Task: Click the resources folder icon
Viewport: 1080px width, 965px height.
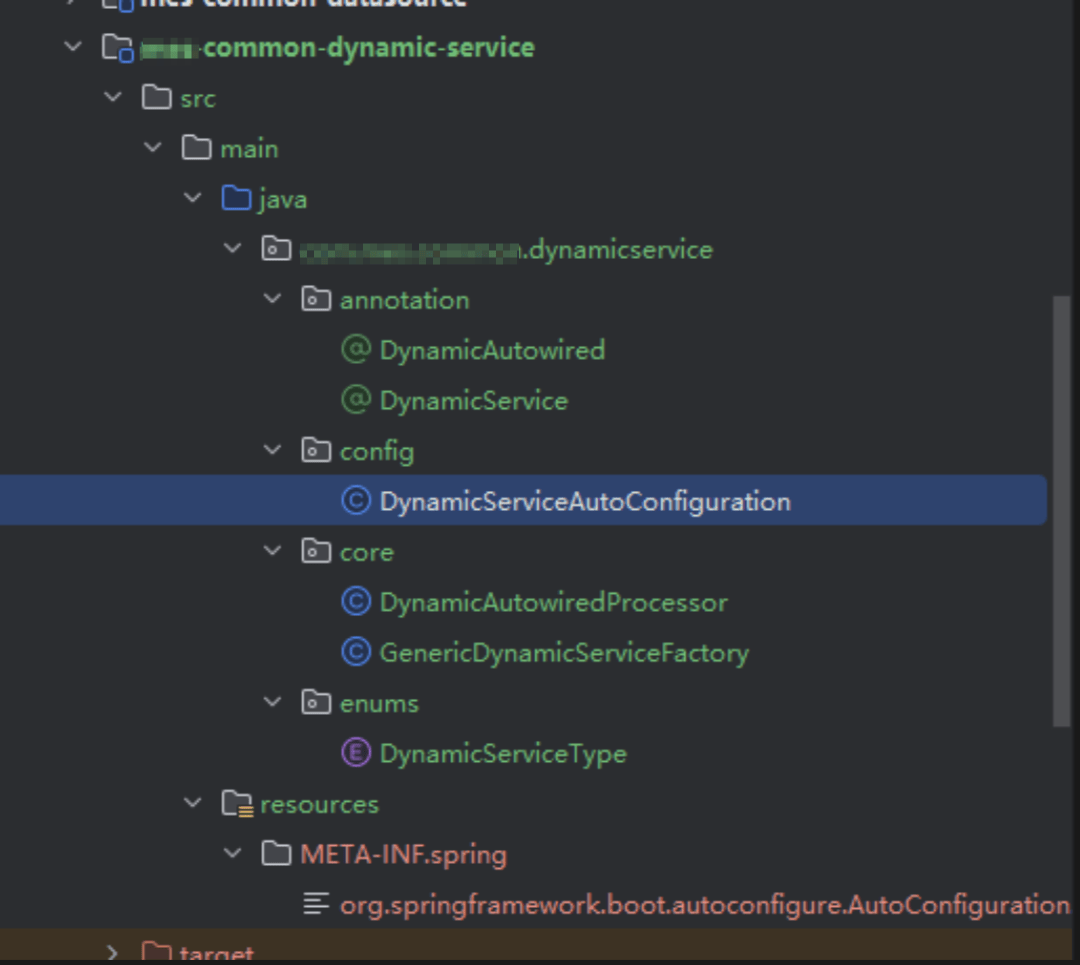Action: point(236,804)
